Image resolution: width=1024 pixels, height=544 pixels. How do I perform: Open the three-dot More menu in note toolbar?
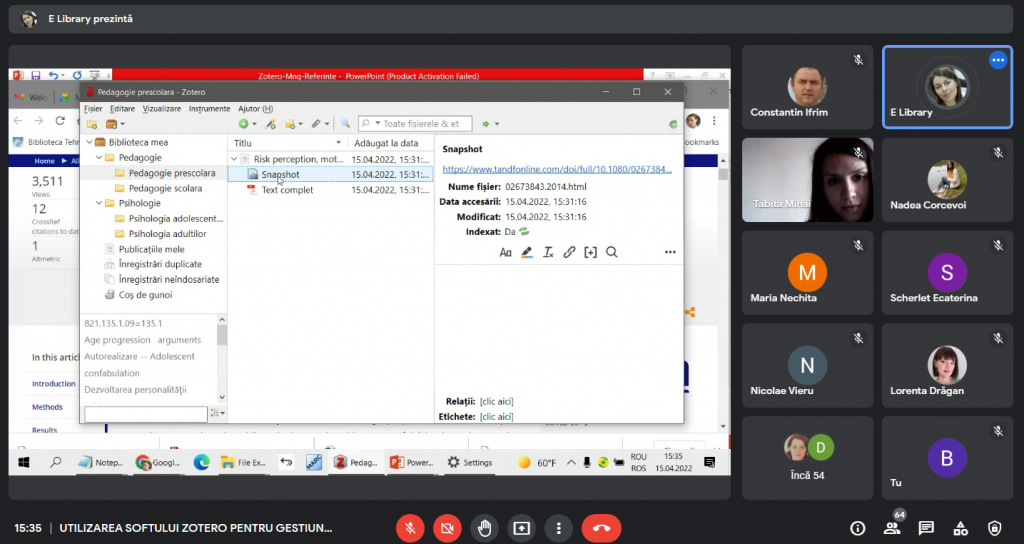point(670,252)
